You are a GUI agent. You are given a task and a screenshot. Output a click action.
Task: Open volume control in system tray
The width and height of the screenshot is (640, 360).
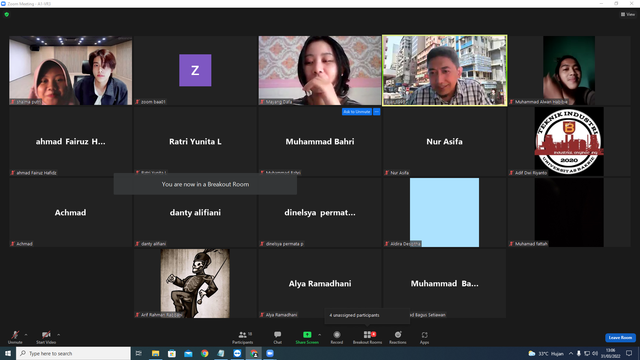pos(595,353)
